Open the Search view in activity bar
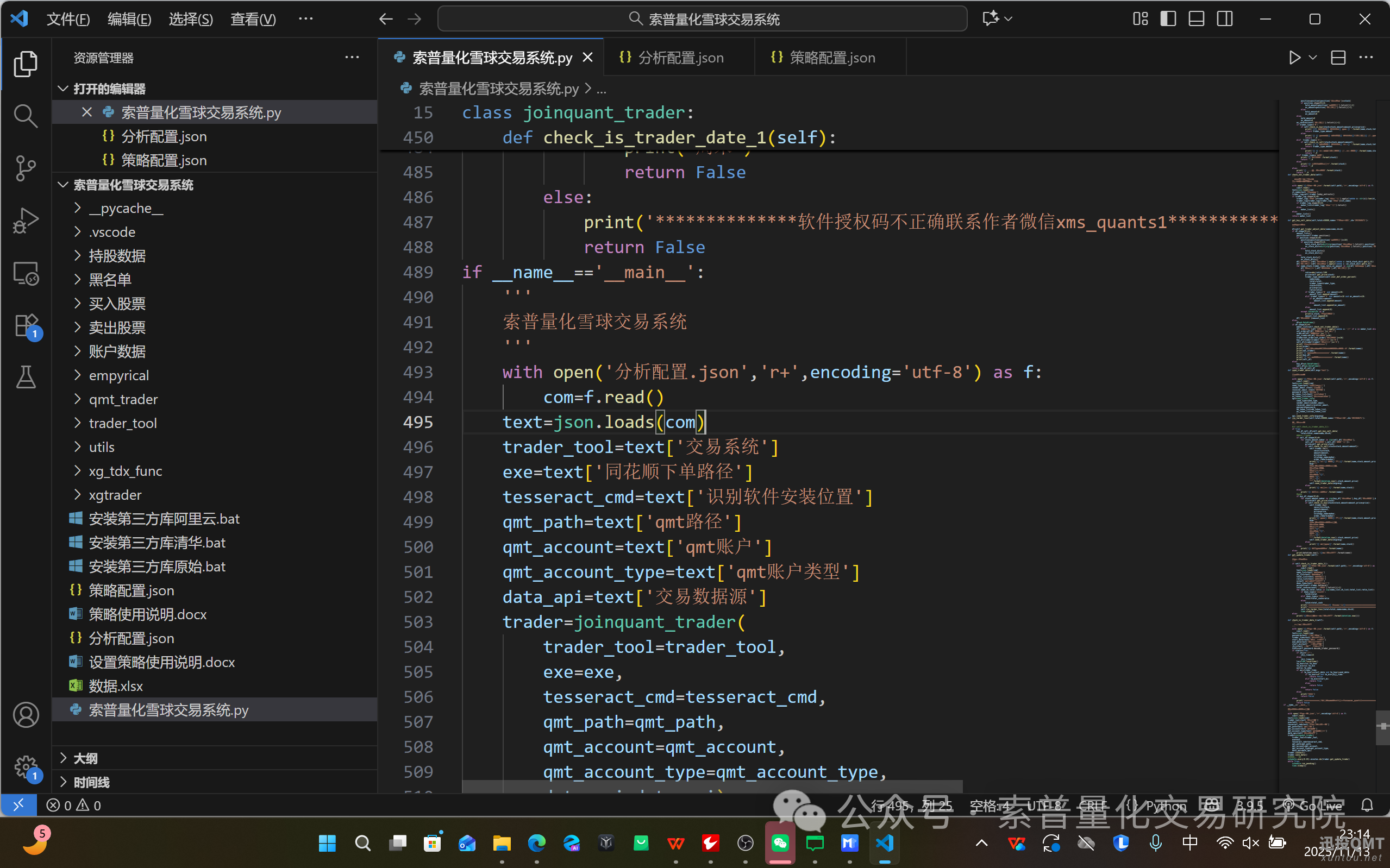Image resolution: width=1390 pixels, height=868 pixels. pos(25,115)
